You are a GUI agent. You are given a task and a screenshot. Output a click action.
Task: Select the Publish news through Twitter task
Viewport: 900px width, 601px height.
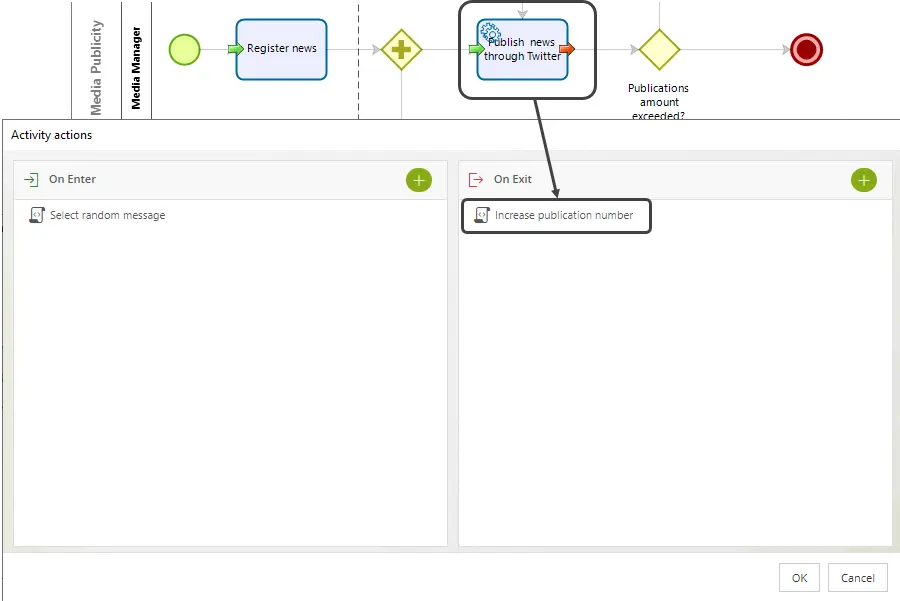point(522,49)
